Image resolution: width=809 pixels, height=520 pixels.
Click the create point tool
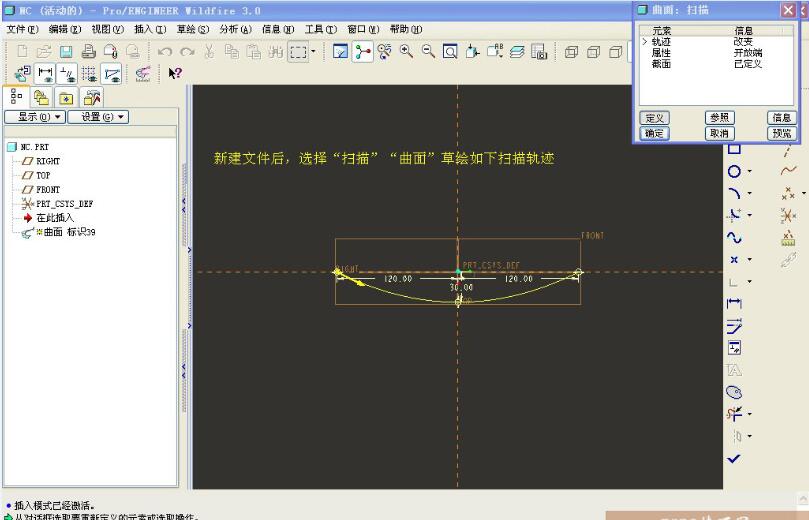(x=734, y=259)
